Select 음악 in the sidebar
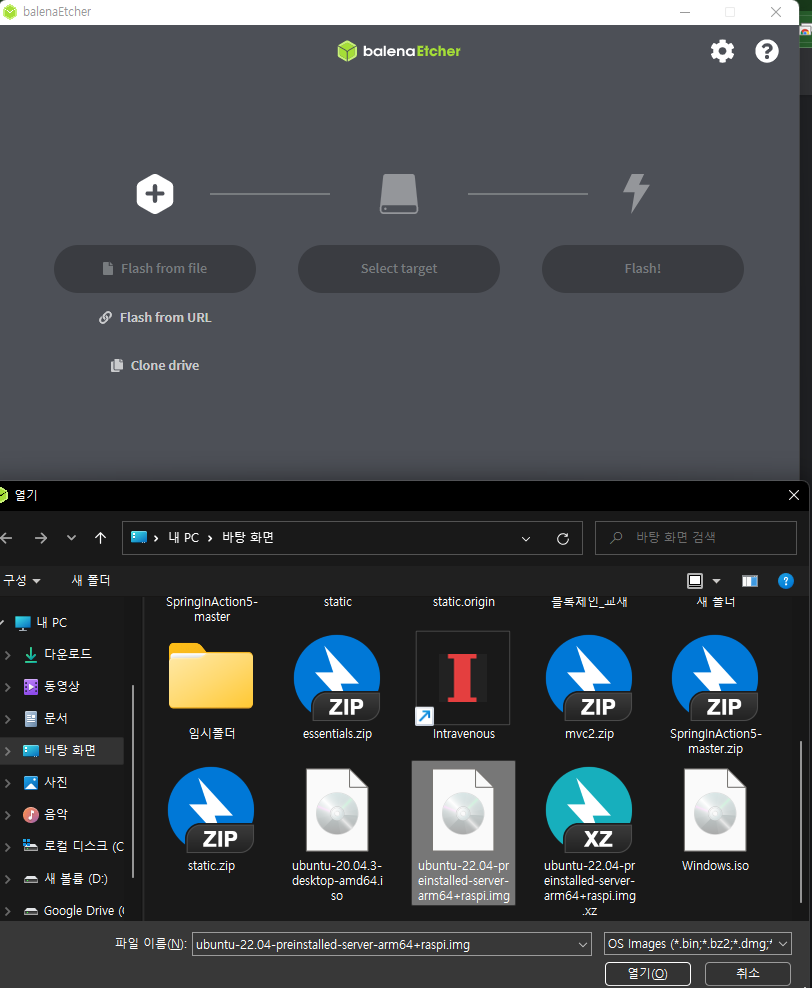This screenshot has width=812, height=988. point(45,815)
